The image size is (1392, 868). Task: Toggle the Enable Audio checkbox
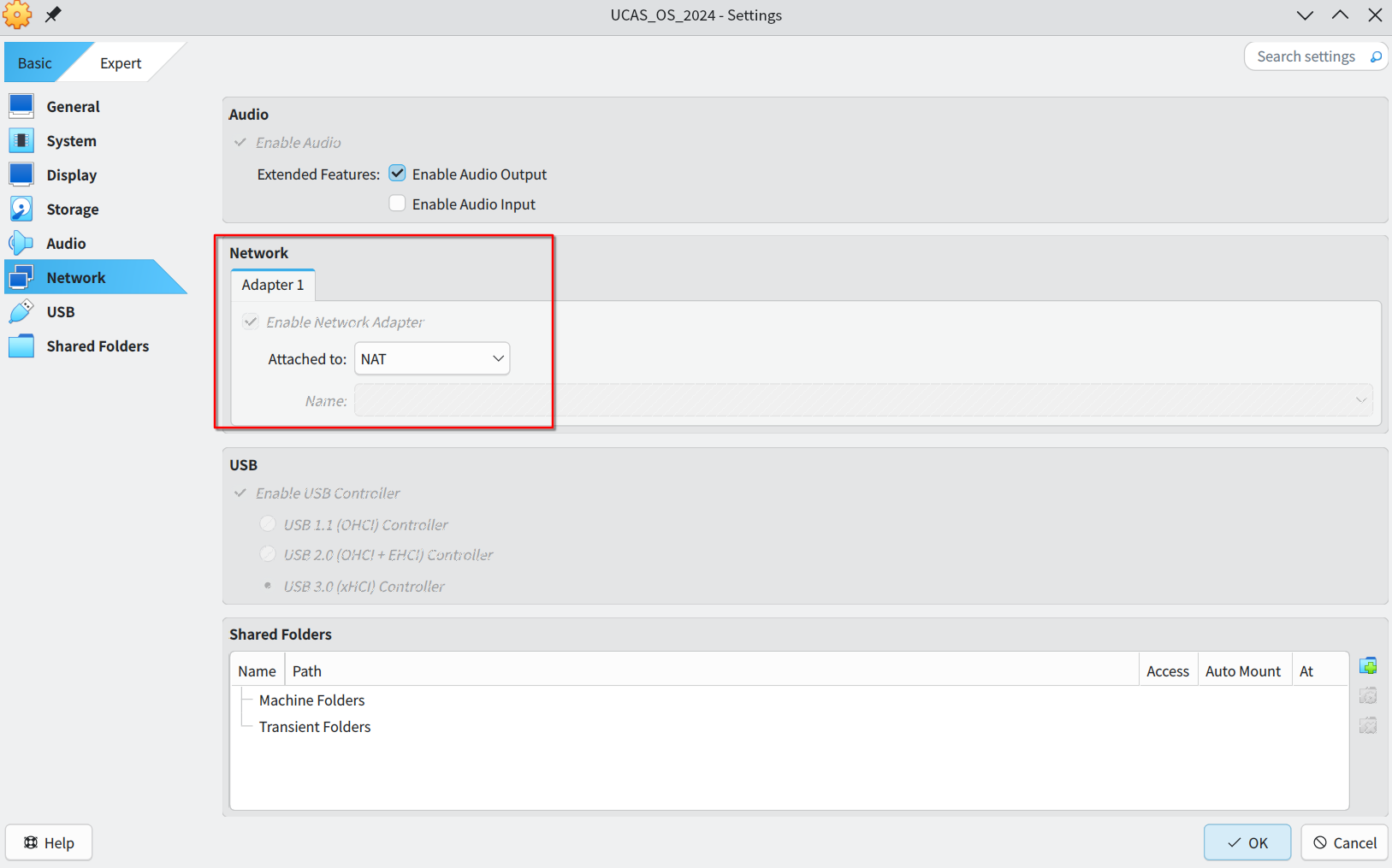pyautogui.click(x=240, y=142)
